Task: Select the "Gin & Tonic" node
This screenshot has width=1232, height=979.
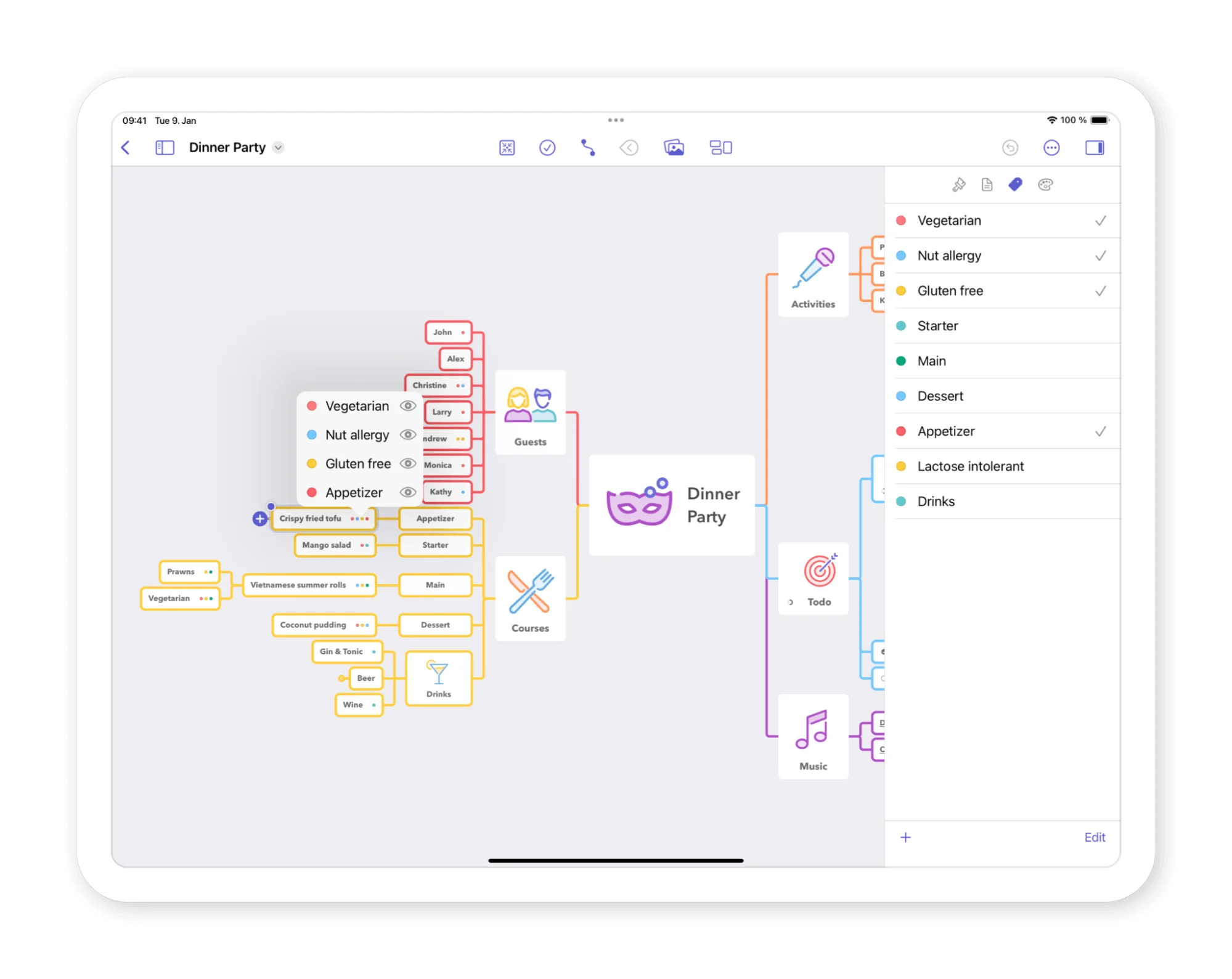Action: coord(347,652)
